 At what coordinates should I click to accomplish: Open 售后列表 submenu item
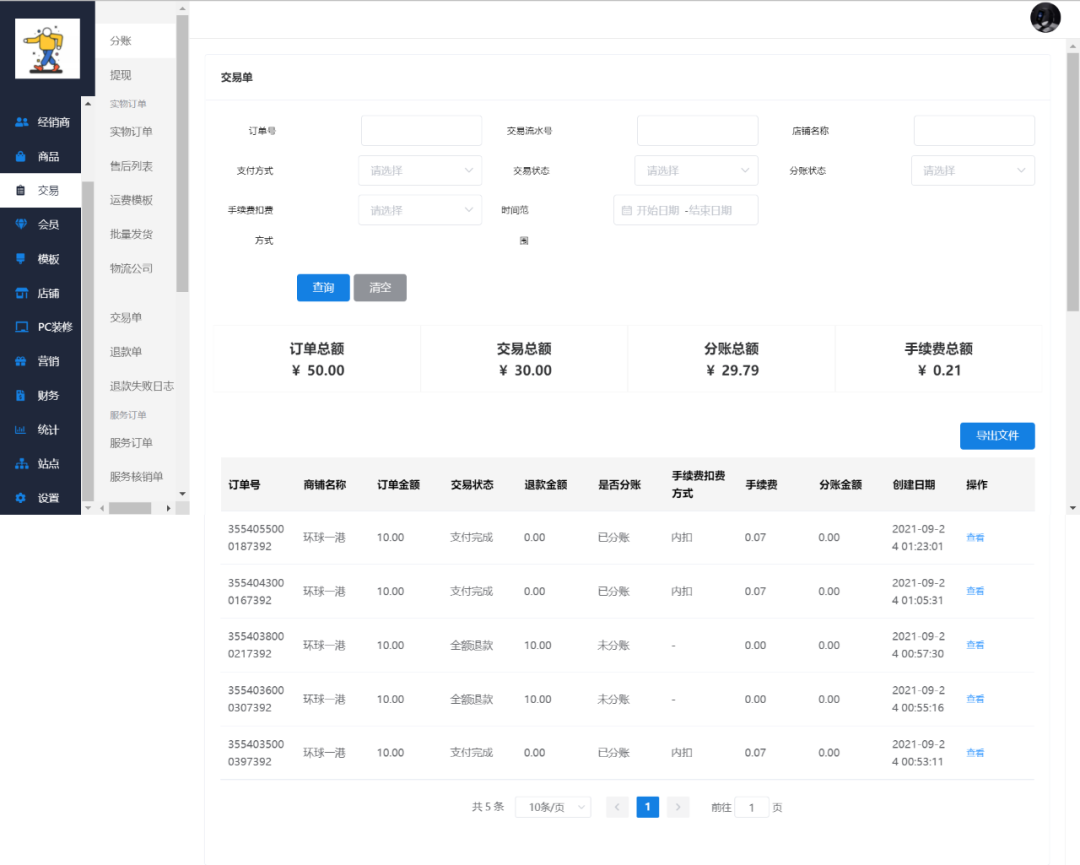(131, 166)
